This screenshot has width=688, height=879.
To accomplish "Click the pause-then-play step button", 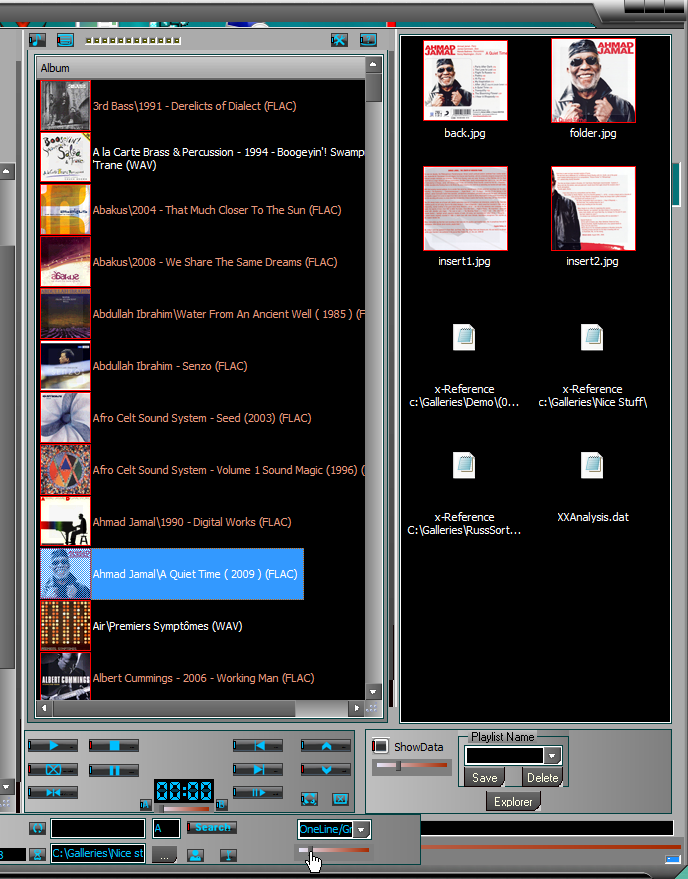I will (258, 792).
